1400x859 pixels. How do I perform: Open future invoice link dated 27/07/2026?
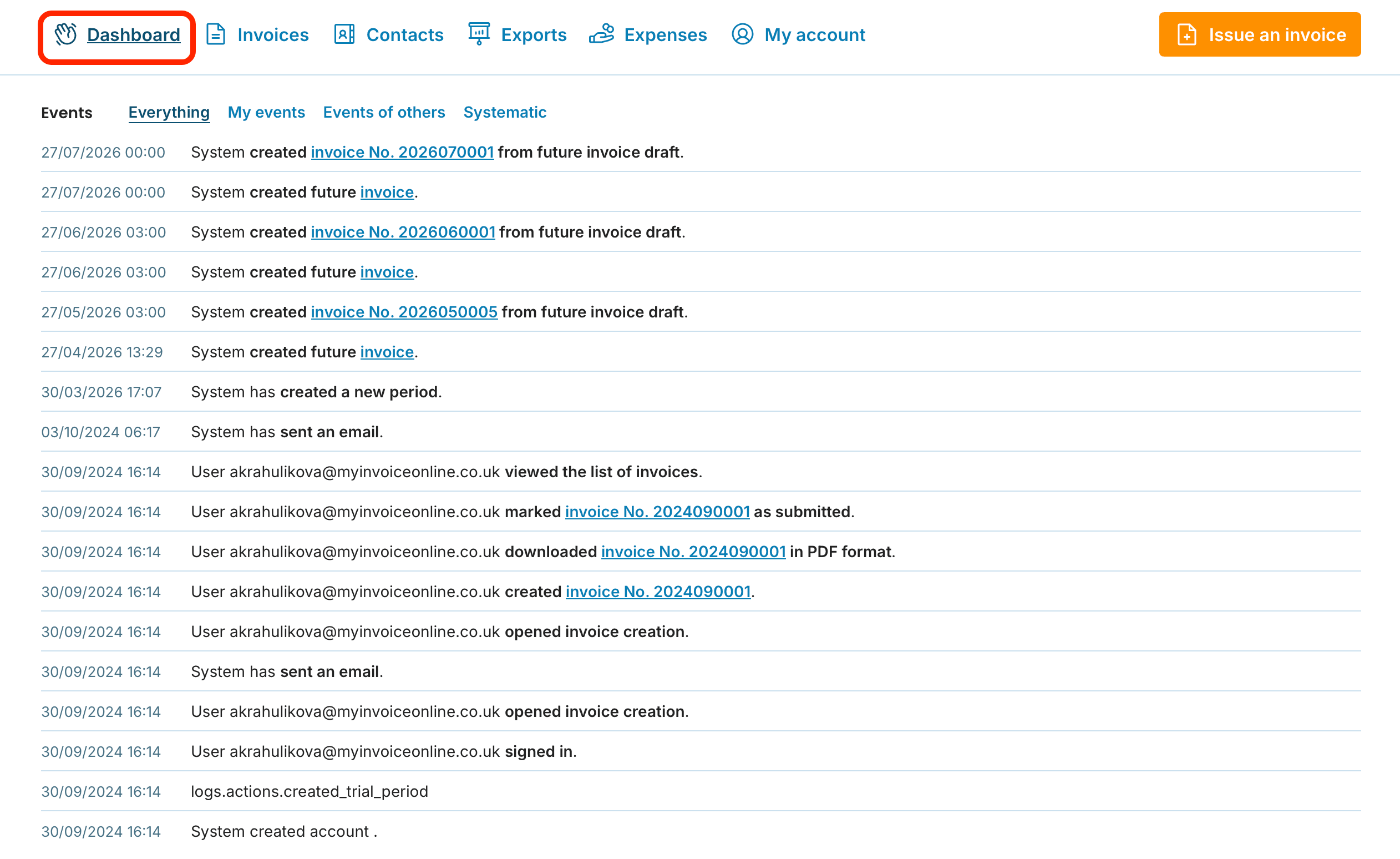[387, 192]
